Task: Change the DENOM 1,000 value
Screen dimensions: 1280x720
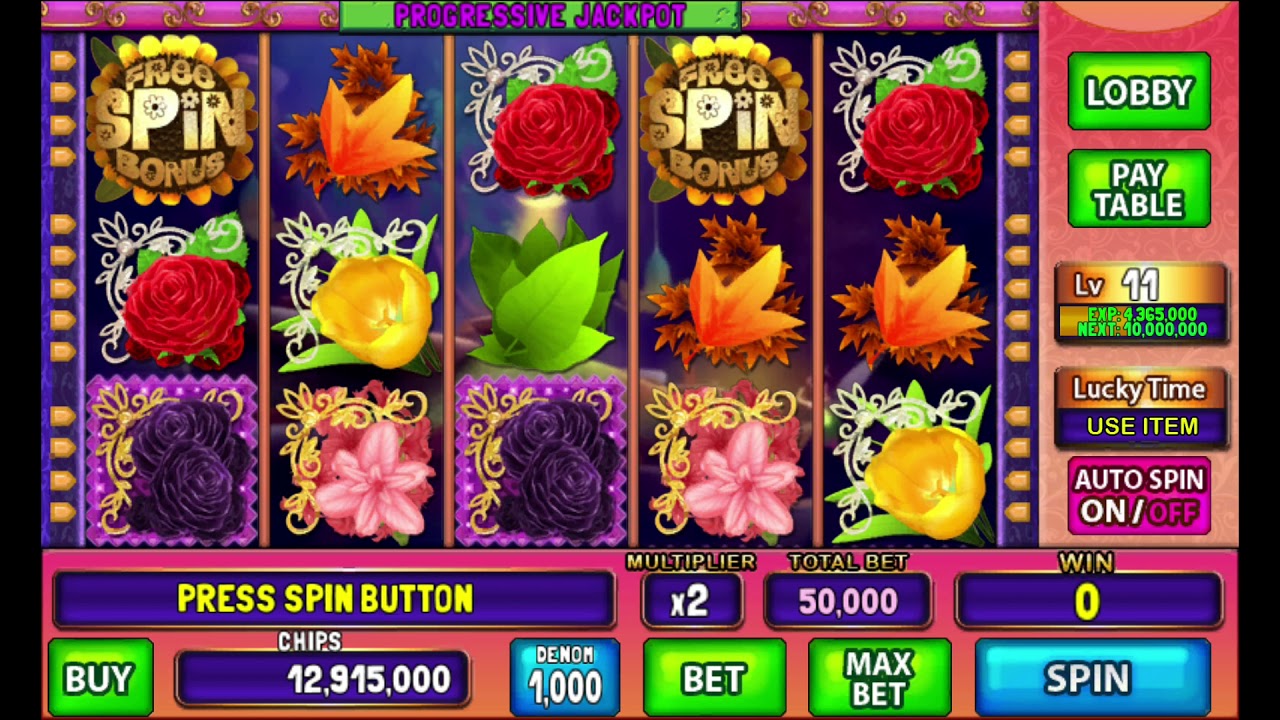Action: tap(565, 678)
